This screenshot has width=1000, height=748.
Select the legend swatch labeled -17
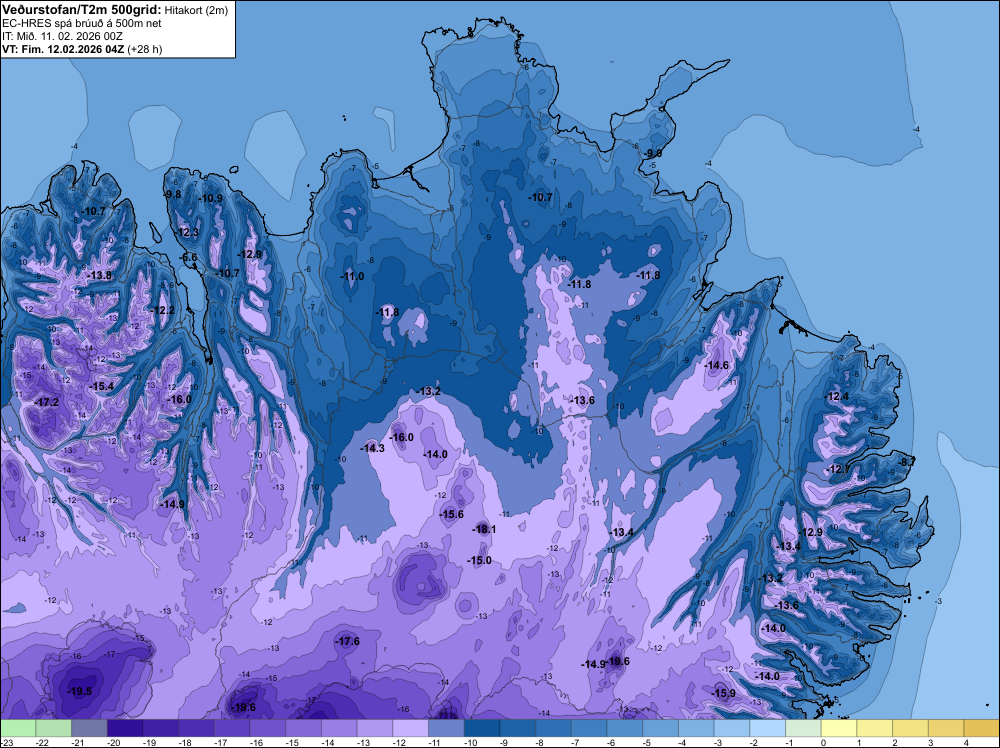232,728
